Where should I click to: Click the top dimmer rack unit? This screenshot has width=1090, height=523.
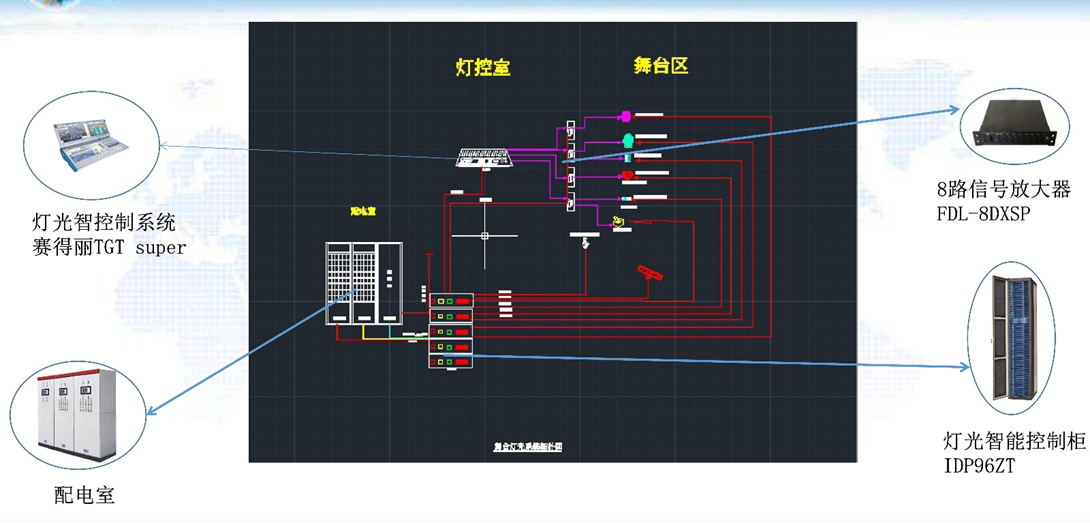coord(450,299)
